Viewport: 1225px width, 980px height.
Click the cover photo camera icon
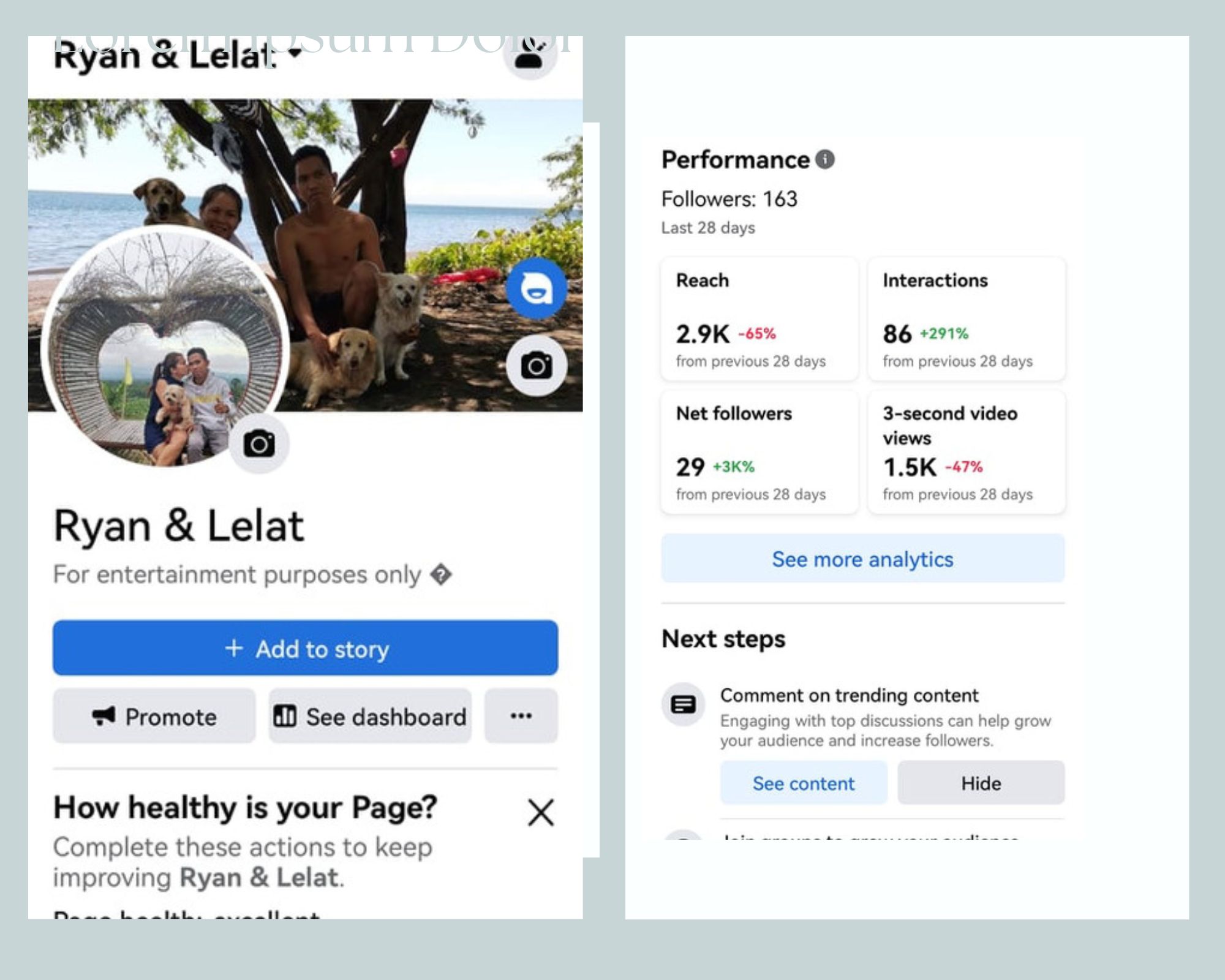537,366
